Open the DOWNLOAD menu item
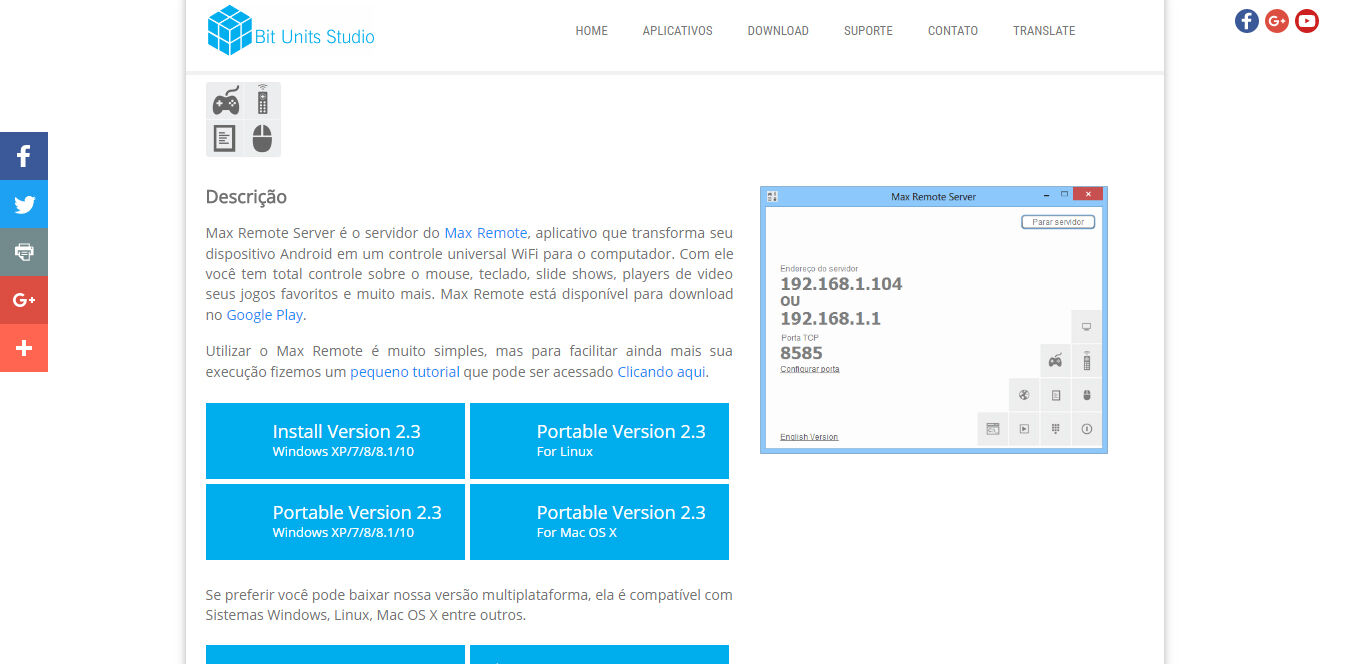Viewport: 1348px width, 664px height. (x=778, y=31)
